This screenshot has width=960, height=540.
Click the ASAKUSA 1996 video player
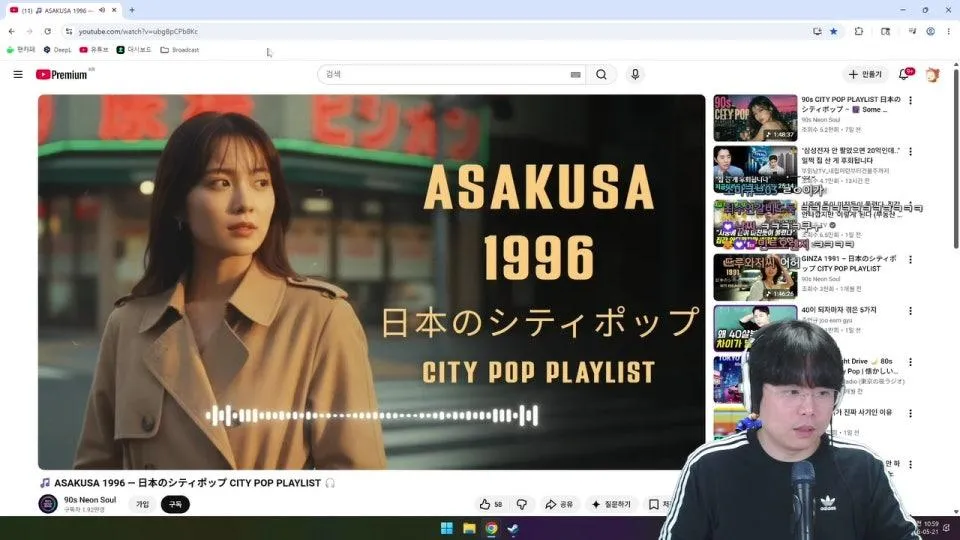pos(371,282)
